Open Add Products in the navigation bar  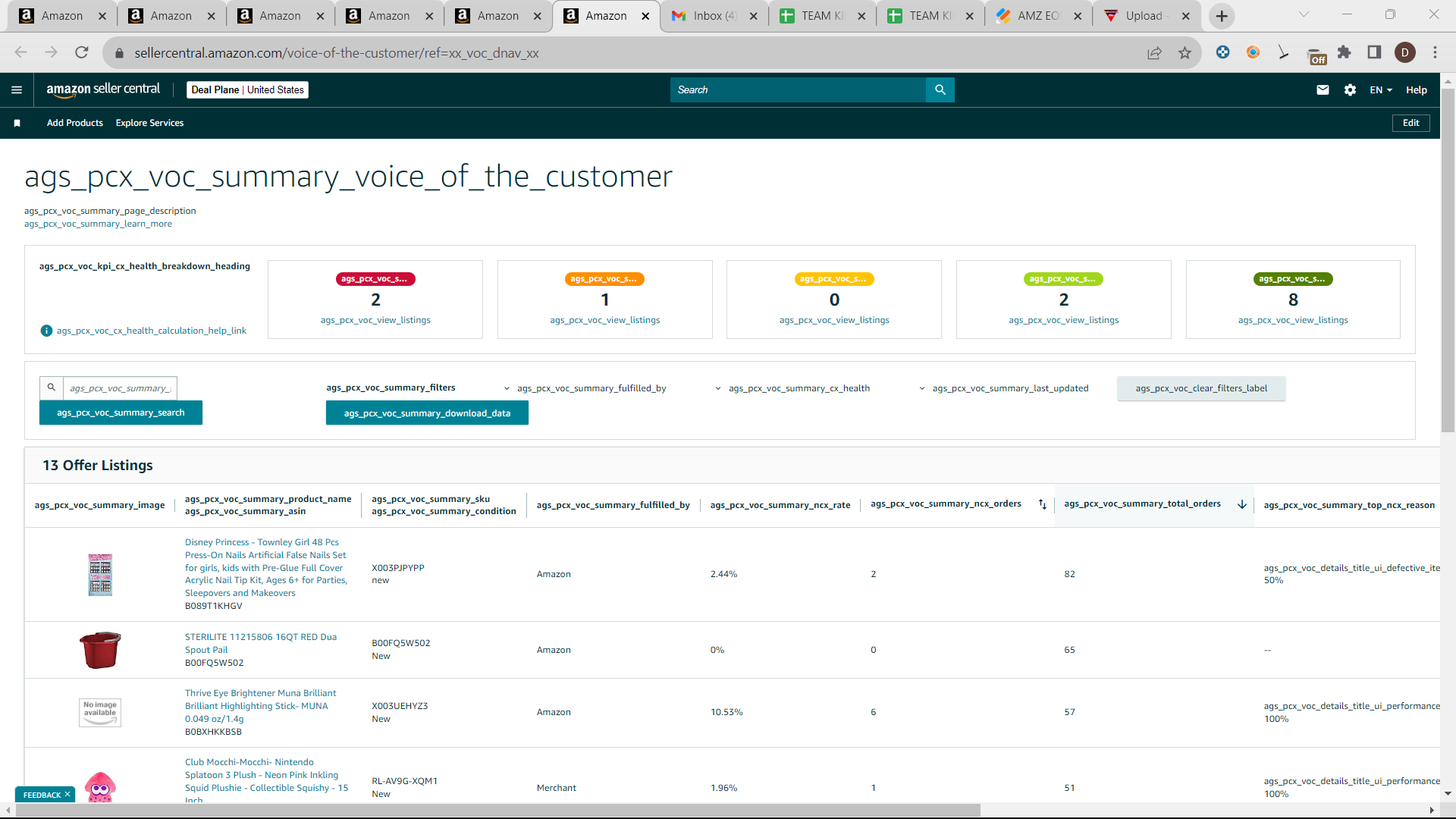tap(75, 123)
